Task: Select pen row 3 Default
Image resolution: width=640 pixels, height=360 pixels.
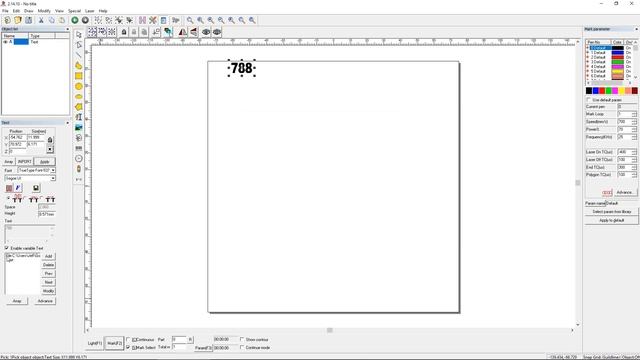Action: click(599, 62)
